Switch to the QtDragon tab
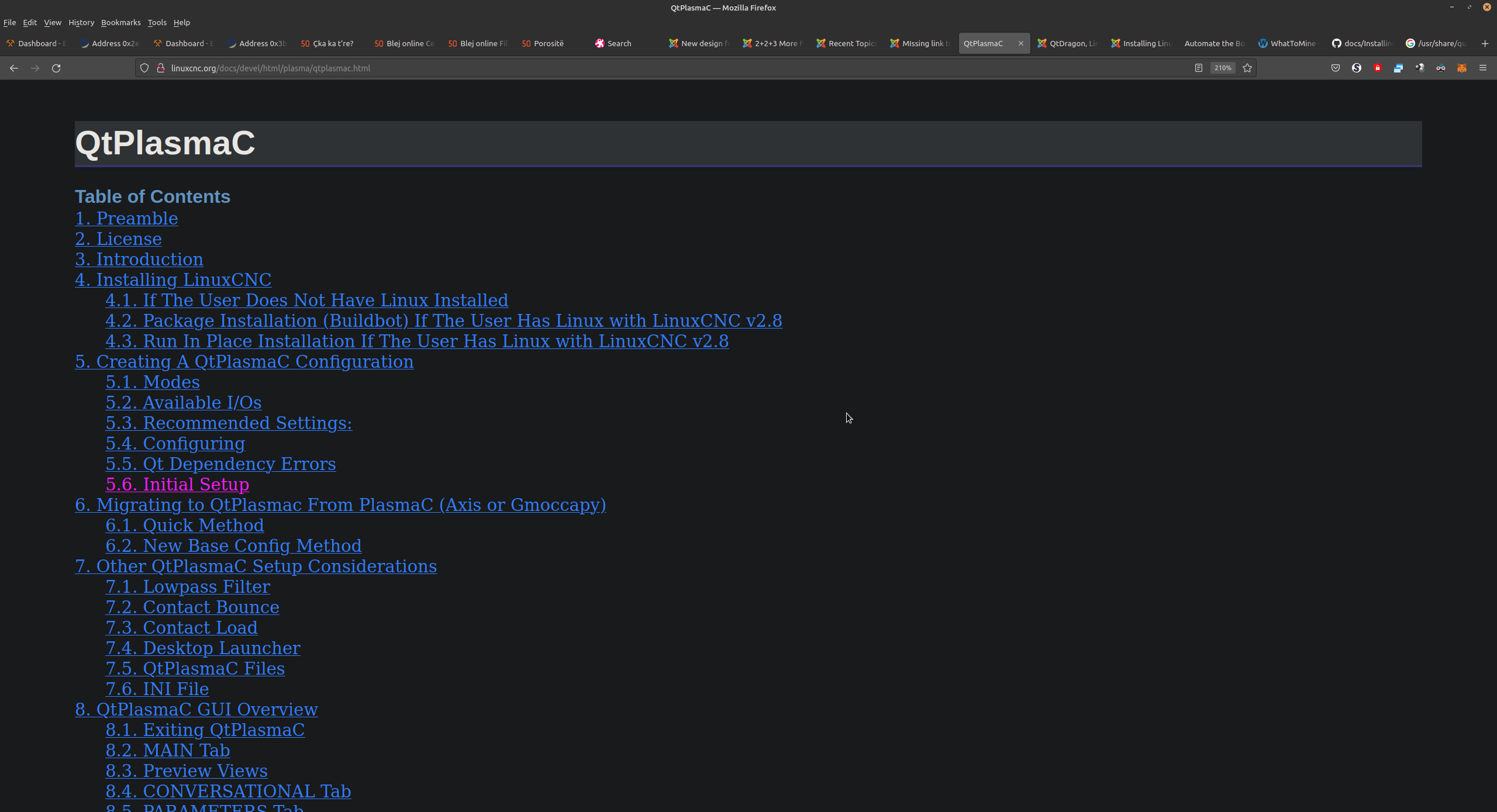The image size is (1497, 812). (x=1068, y=43)
